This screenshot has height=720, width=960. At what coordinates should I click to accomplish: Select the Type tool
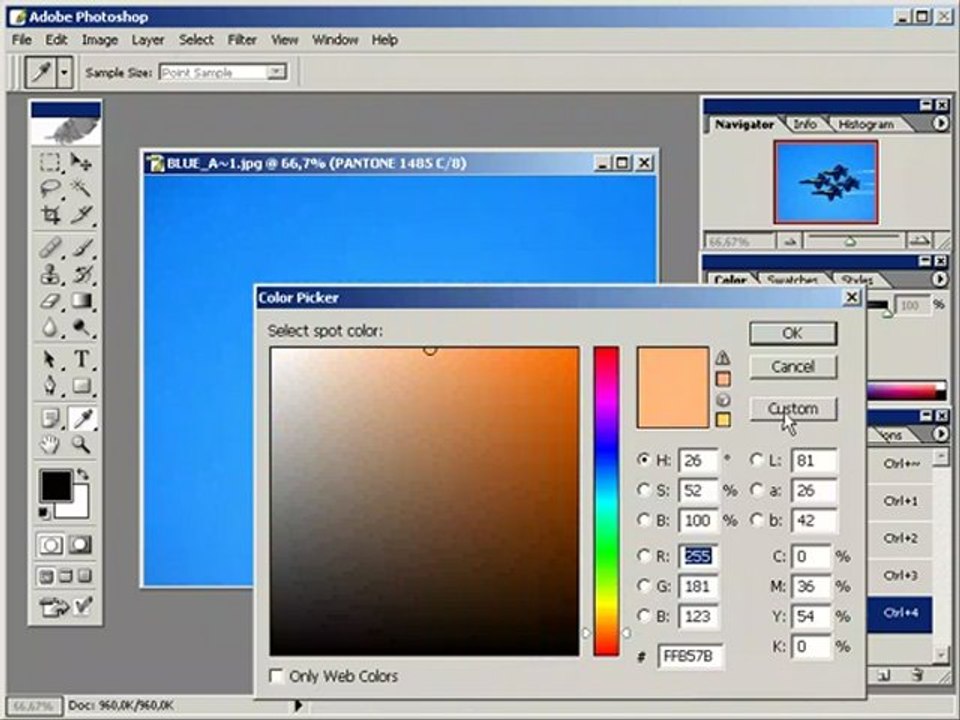click(x=81, y=359)
